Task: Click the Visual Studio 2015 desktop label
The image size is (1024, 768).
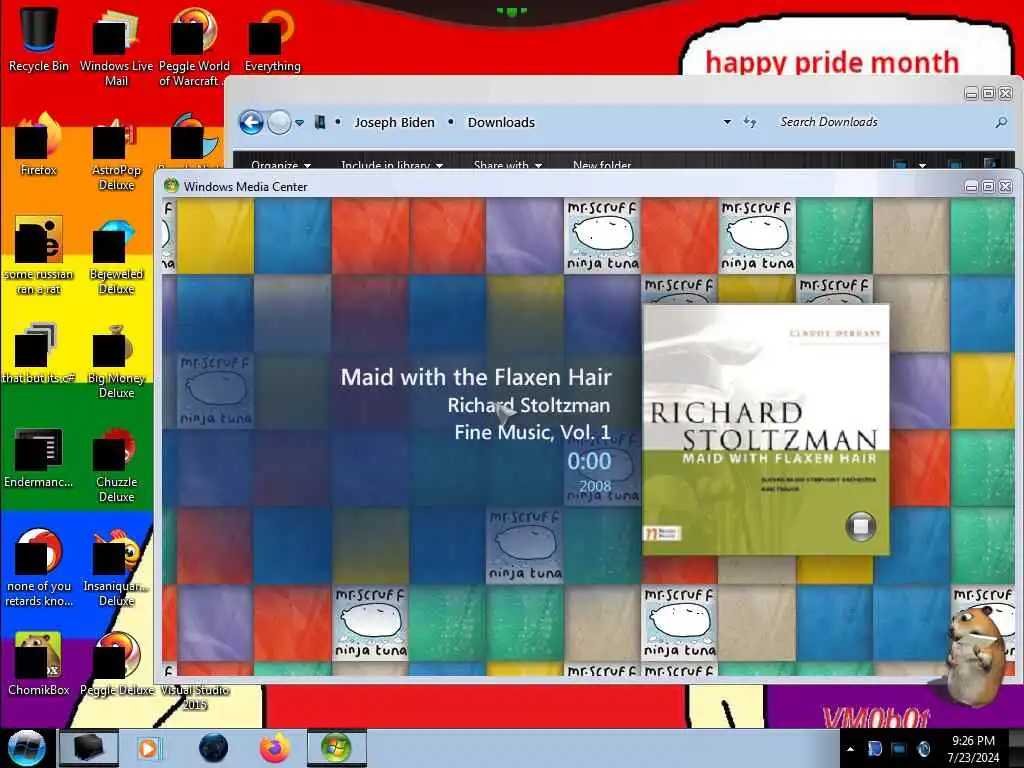Action: (x=194, y=697)
